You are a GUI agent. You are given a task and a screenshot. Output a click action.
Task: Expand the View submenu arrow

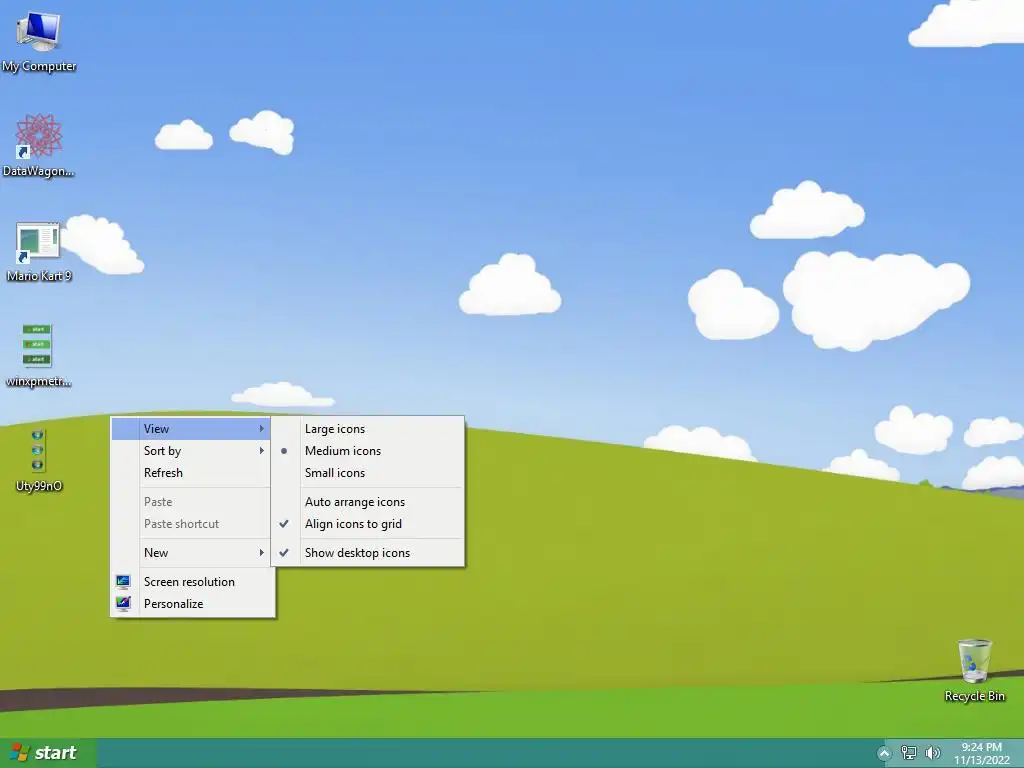(x=261, y=428)
